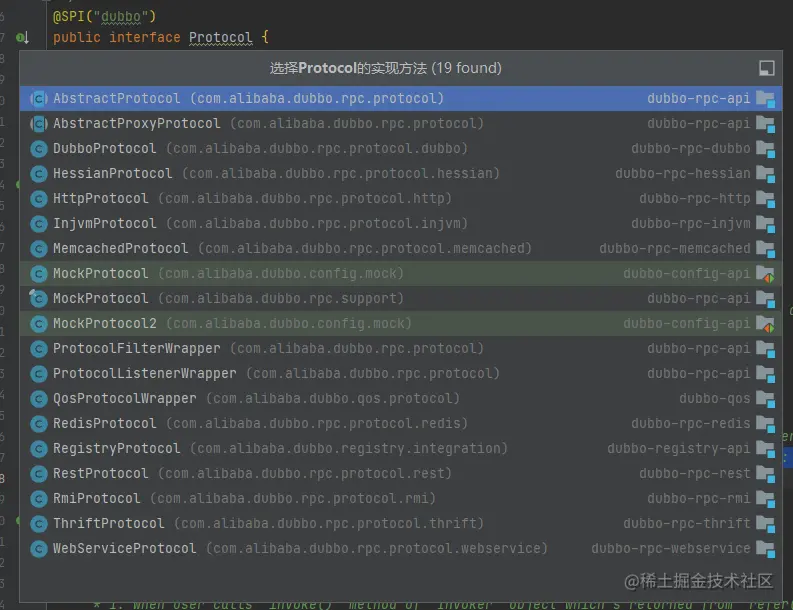Click the module folder icon for dubbo-rpc-thrift

[x=766, y=525]
